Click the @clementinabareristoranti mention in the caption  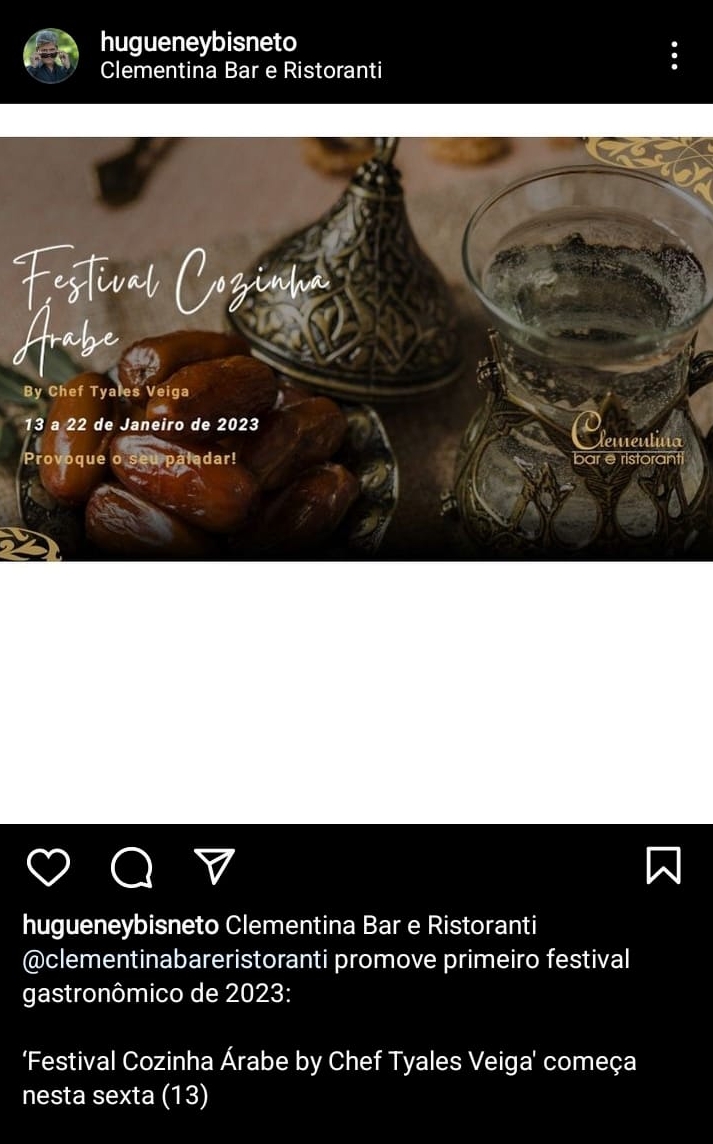coord(174,959)
